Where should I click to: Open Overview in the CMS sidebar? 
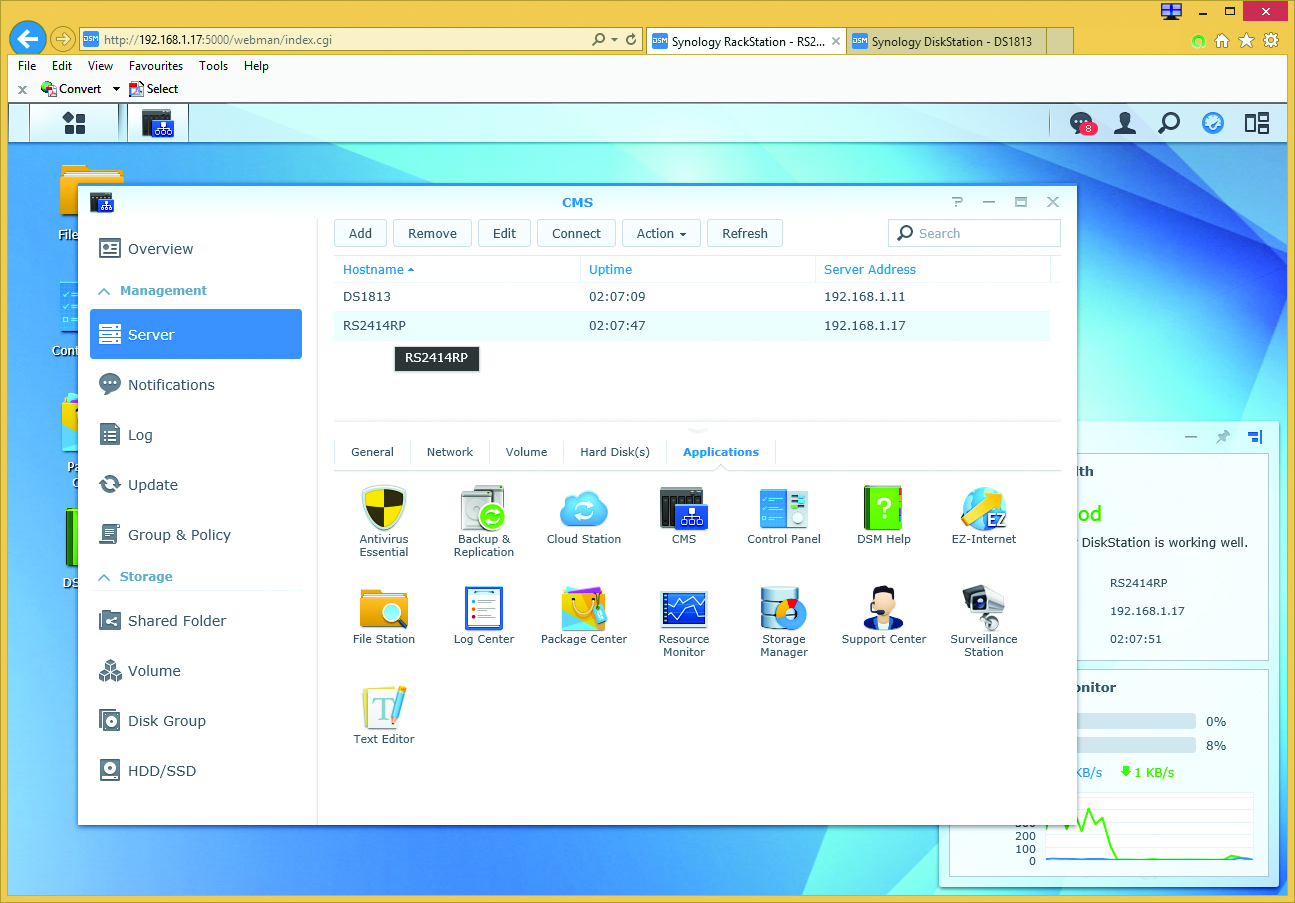coord(196,249)
